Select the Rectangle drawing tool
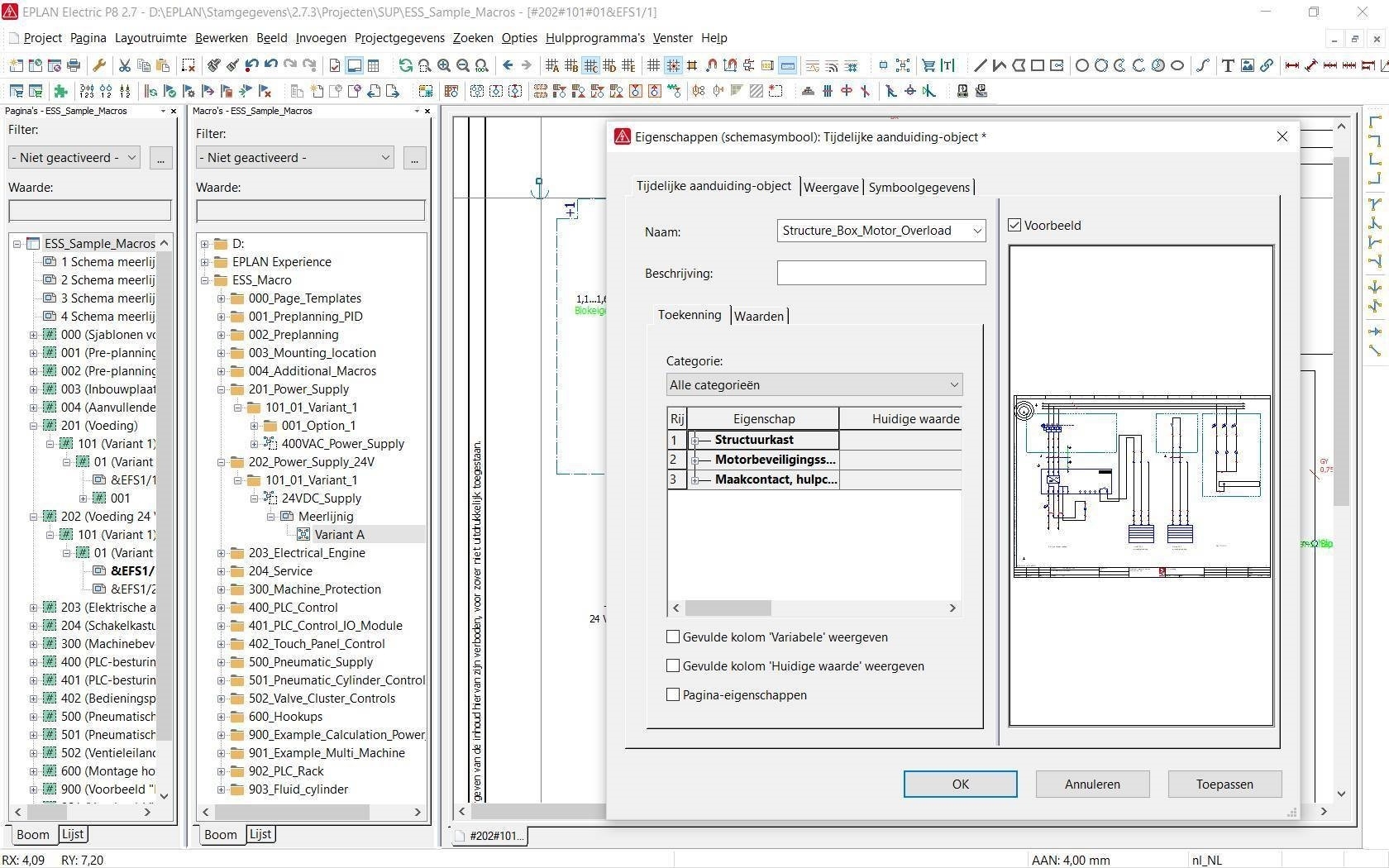 pos(1038,65)
